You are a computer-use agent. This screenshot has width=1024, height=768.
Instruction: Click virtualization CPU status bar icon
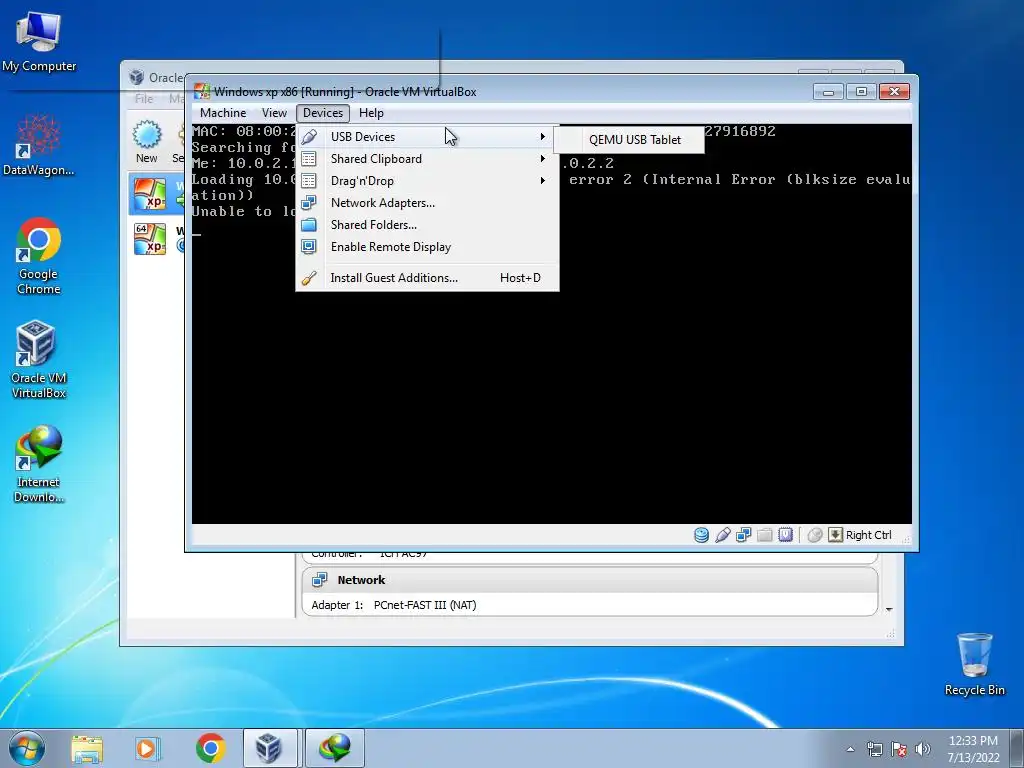pyautogui.click(x=786, y=535)
